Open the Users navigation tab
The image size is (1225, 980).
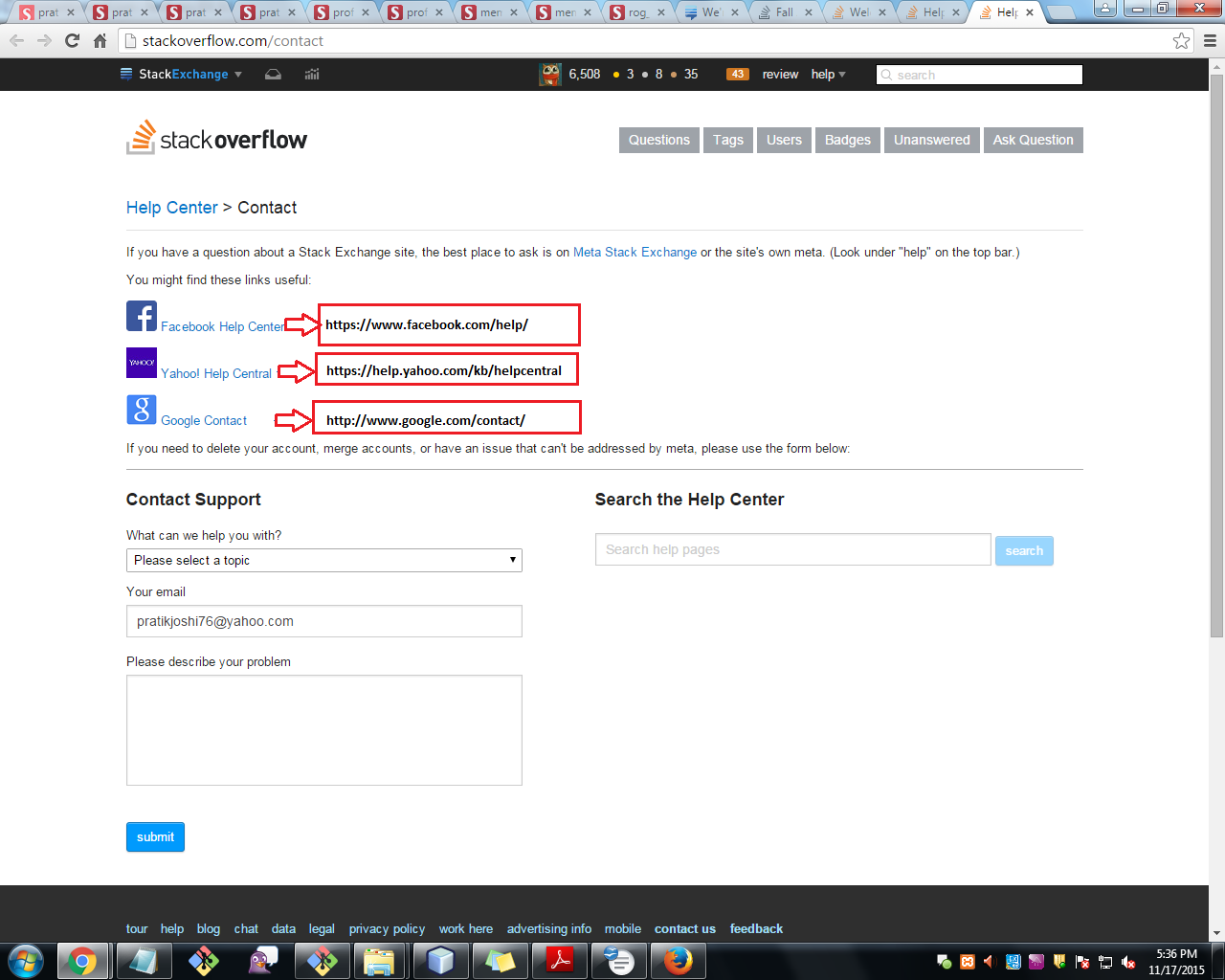coord(785,140)
